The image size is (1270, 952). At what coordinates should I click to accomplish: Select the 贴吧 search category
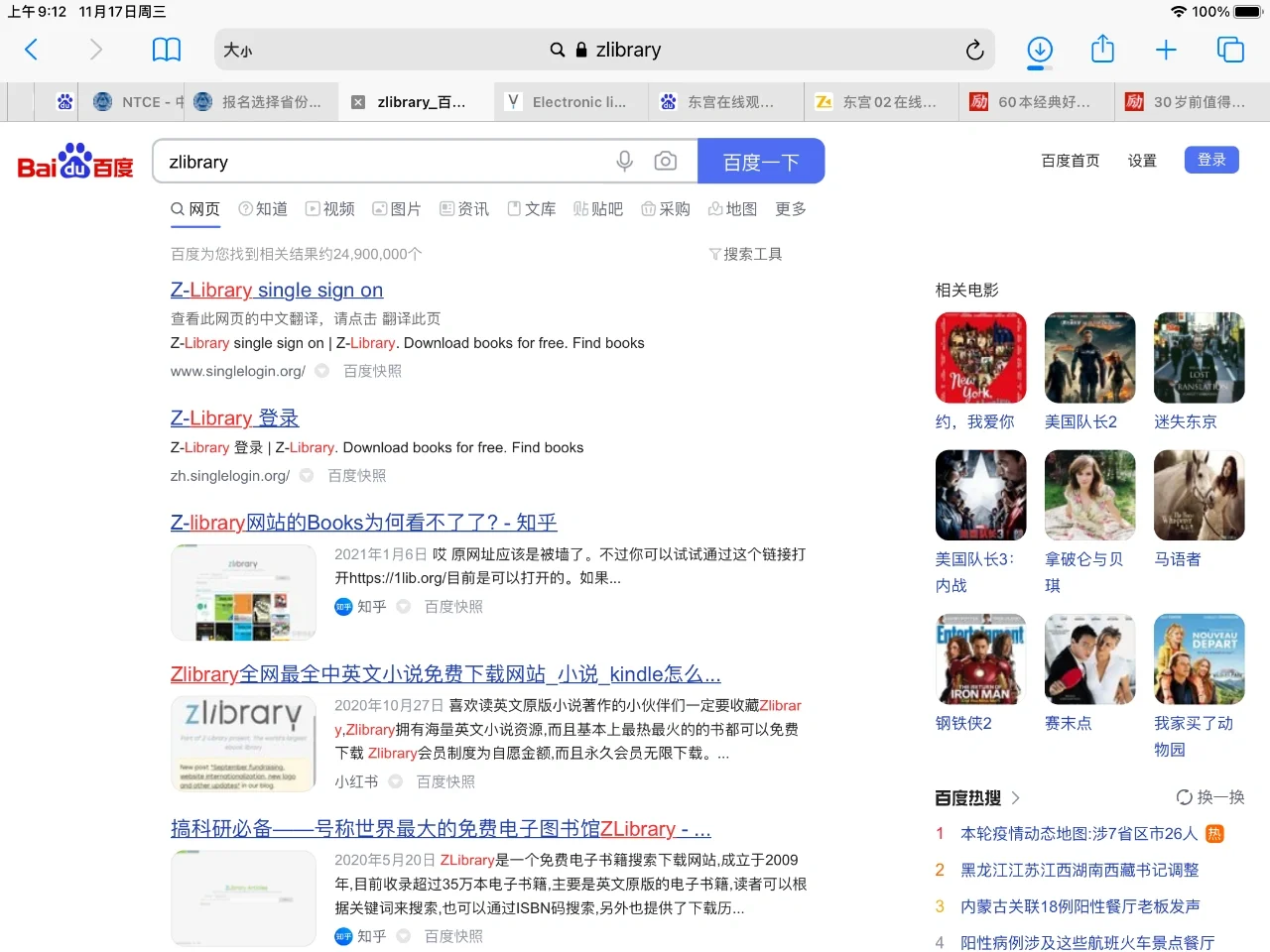(x=598, y=209)
